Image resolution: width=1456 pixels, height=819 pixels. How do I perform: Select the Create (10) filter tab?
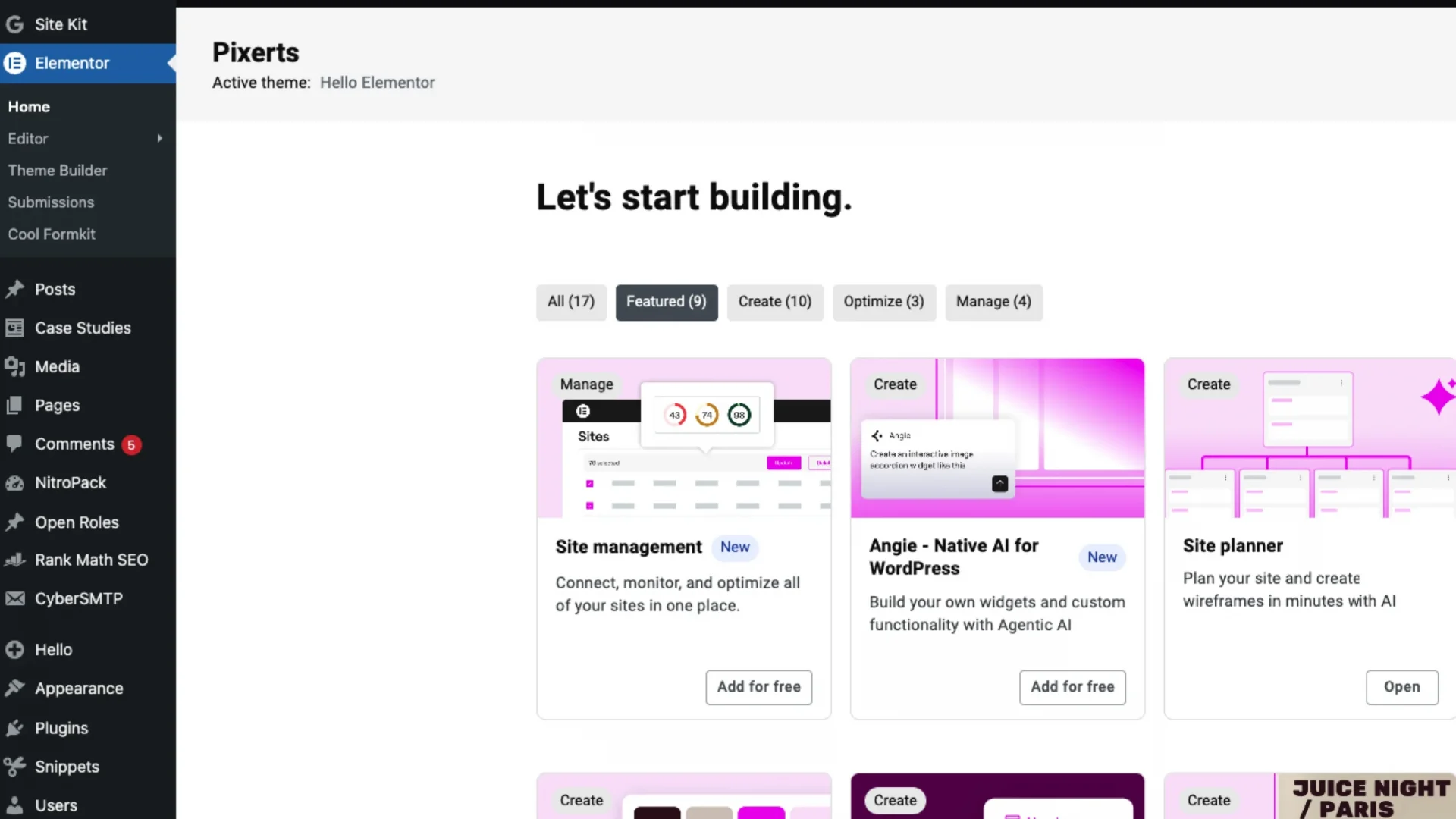(x=775, y=302)
